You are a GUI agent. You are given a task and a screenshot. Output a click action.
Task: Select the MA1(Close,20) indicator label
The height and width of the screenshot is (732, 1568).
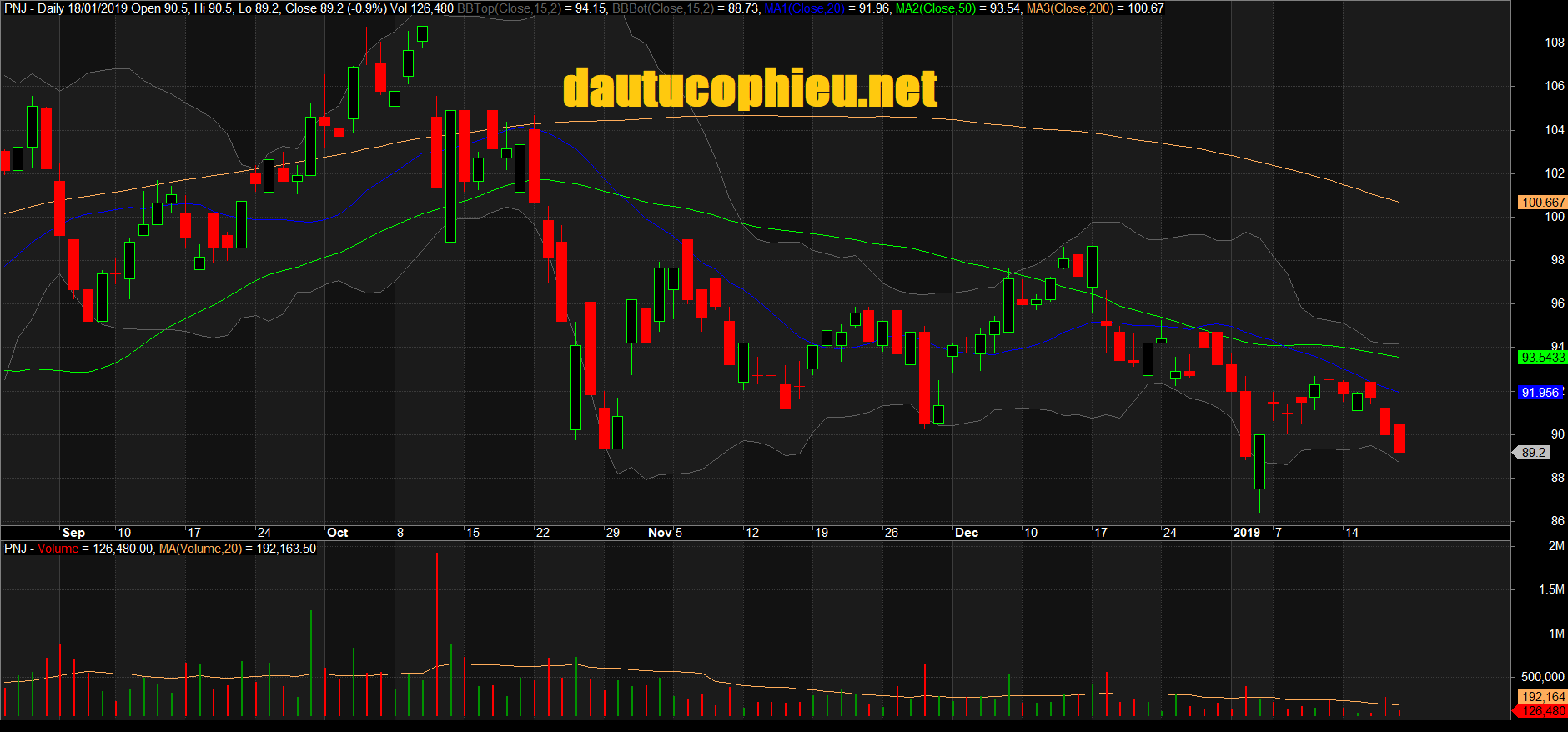tap(804, 8)
